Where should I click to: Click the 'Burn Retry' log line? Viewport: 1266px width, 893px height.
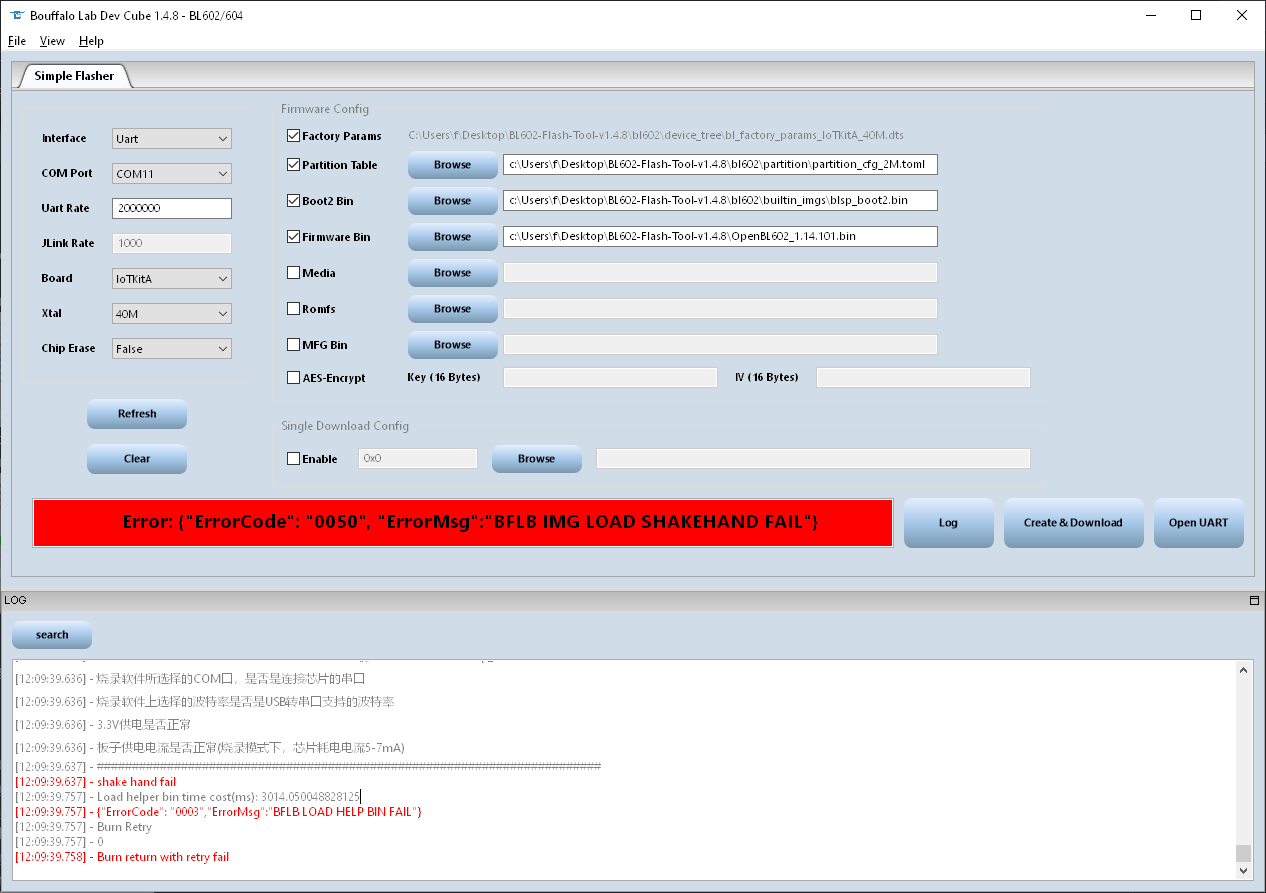click(83, 827)
